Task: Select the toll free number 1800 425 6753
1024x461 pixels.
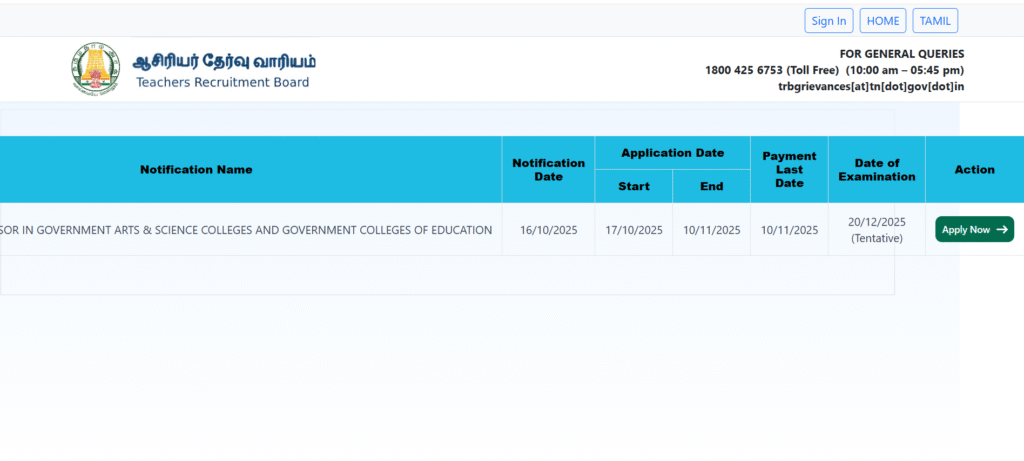Action: [x=743, y=70]
